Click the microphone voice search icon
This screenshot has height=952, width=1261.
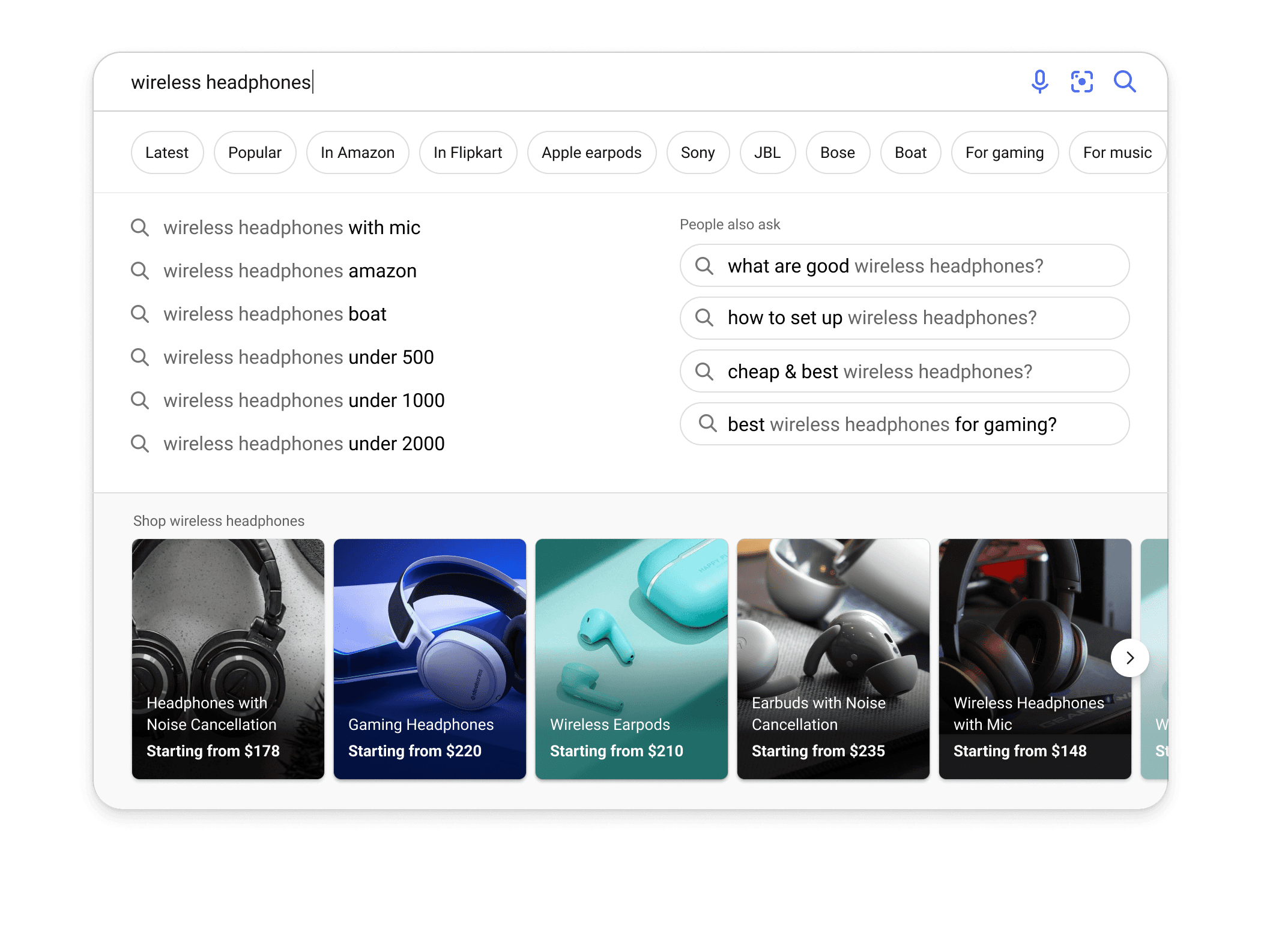tap(1039, 81)
